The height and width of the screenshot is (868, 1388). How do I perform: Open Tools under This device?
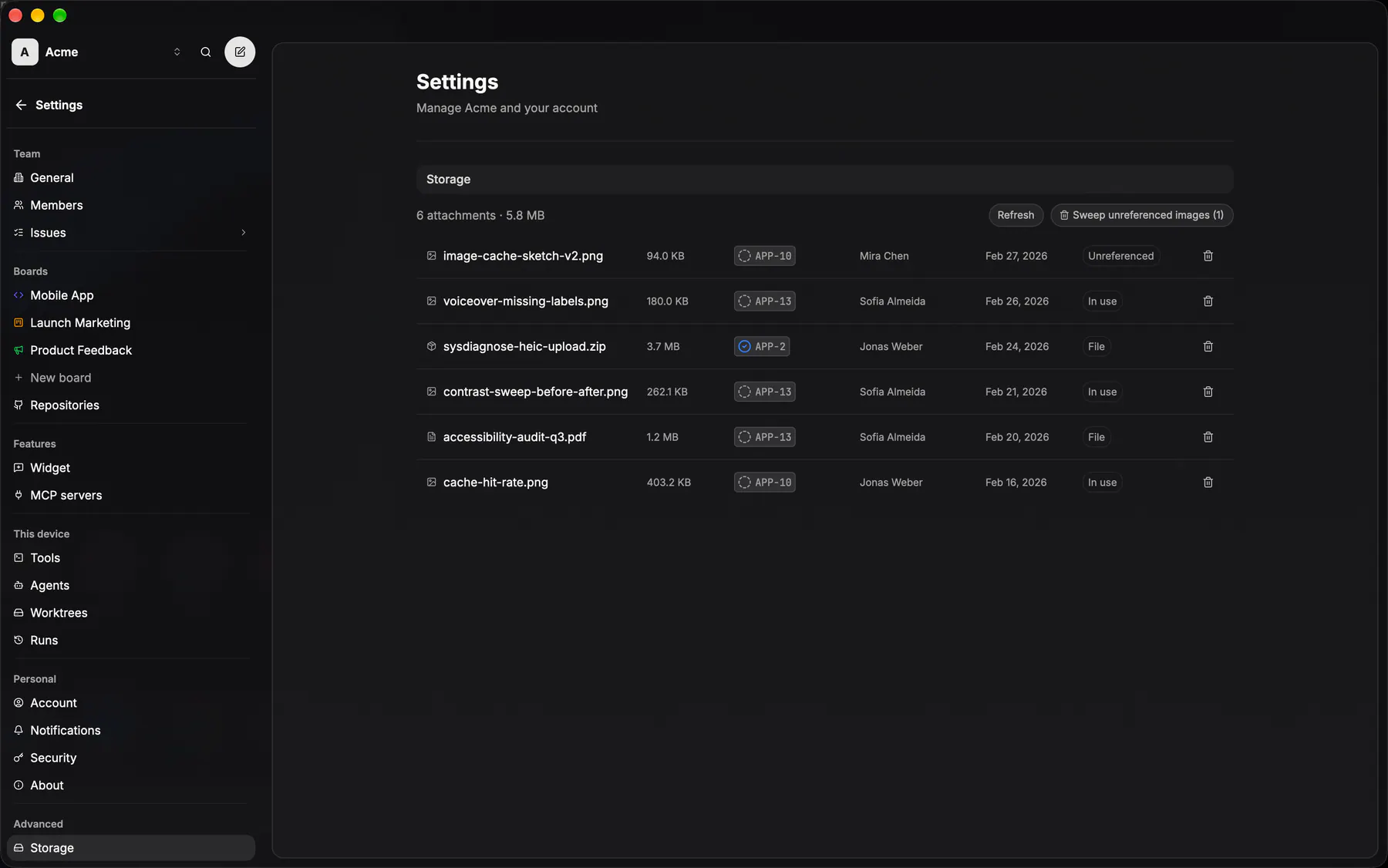click(x=131, y=558)
